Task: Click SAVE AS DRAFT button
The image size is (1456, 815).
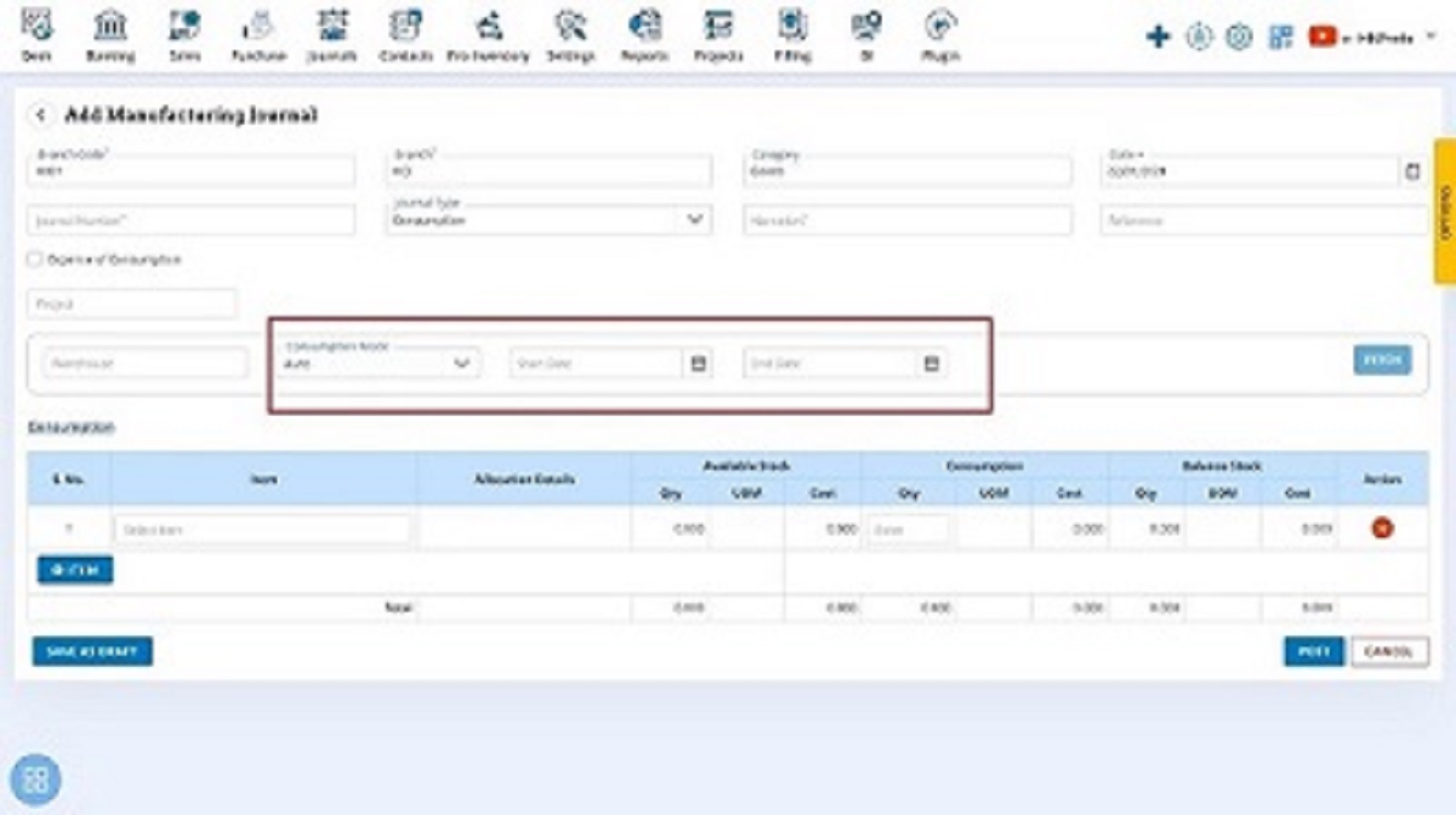Action: click(92, 651)
